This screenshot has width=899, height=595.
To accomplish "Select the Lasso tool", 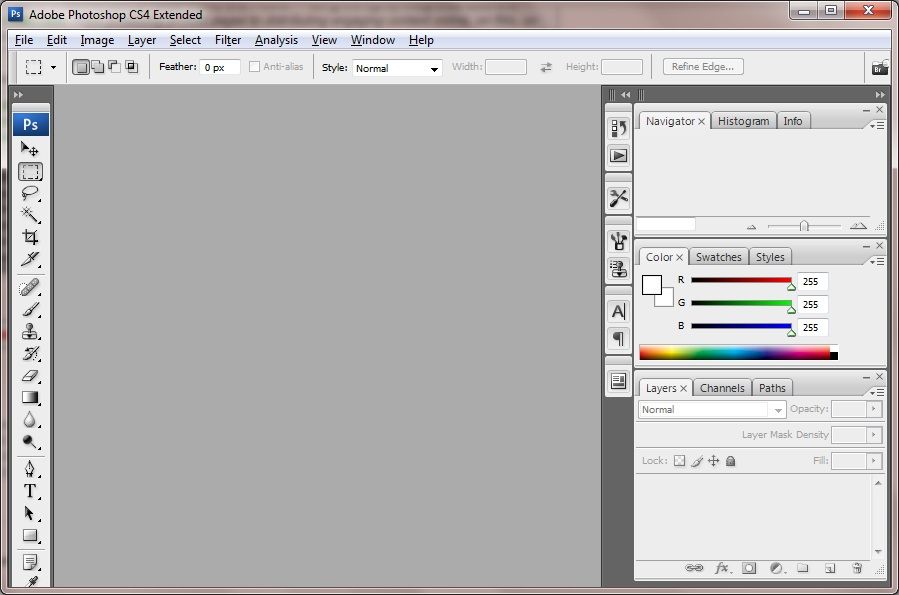I will coord(30,193).
